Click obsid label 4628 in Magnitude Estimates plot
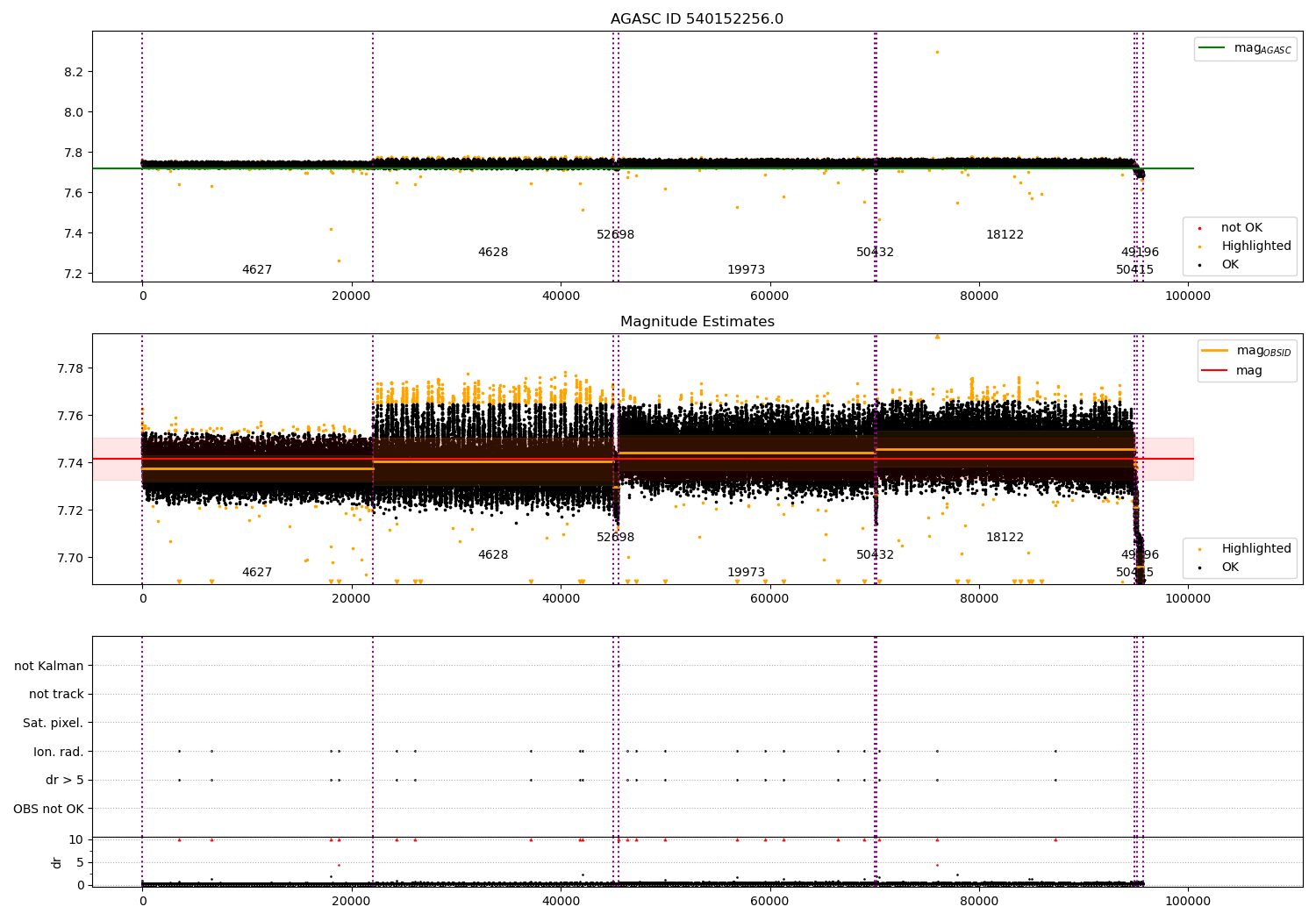 click(493, 555)
